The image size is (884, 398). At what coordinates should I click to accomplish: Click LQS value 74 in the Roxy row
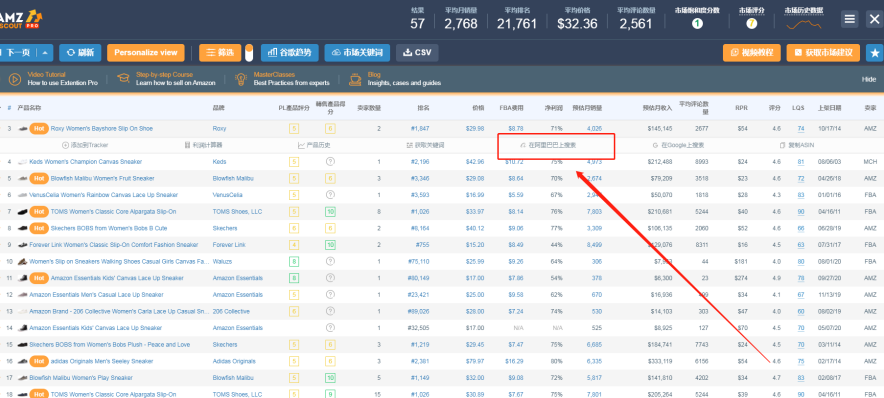801,129
